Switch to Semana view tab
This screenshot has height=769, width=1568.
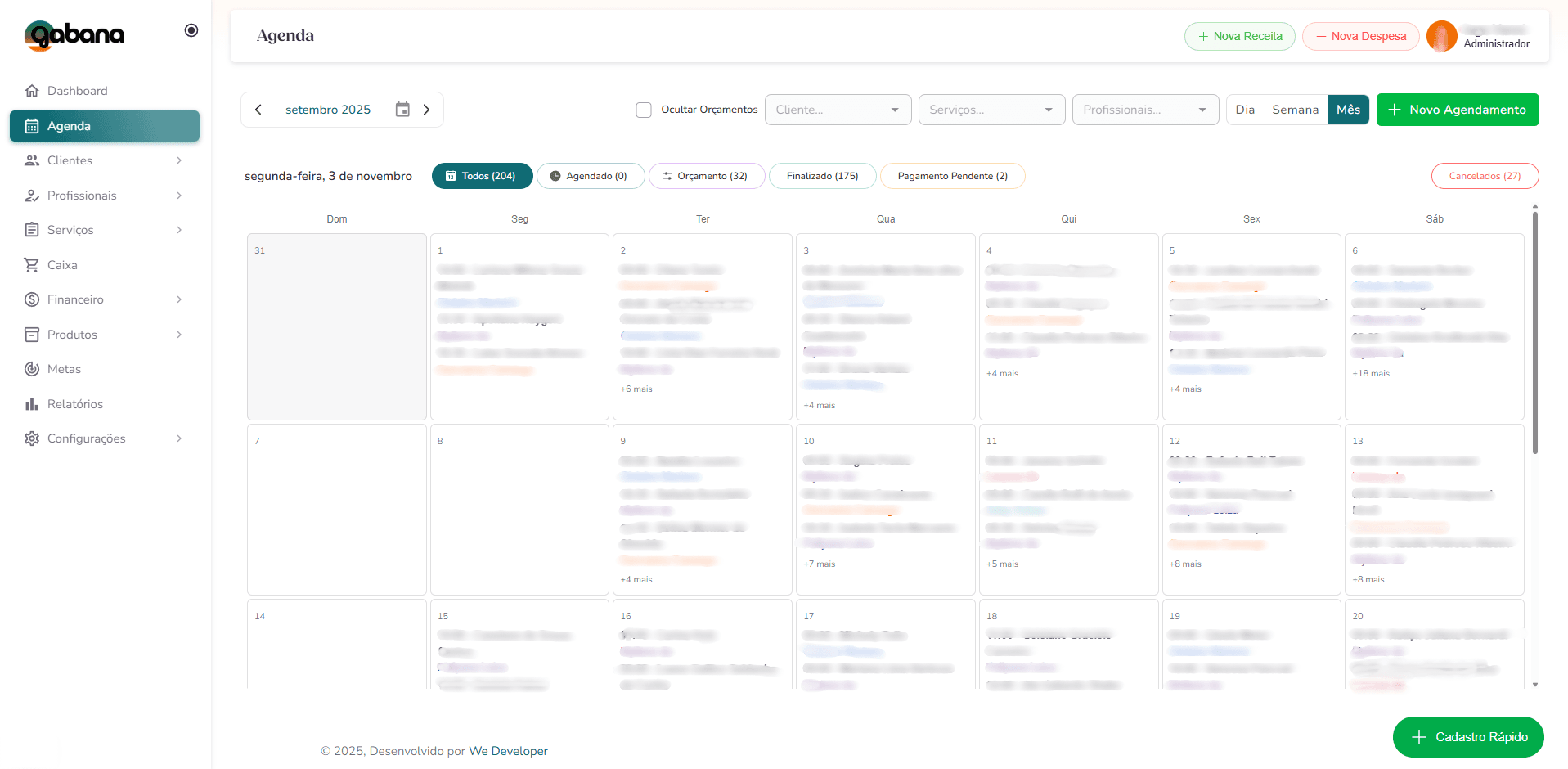point(1295,110)
